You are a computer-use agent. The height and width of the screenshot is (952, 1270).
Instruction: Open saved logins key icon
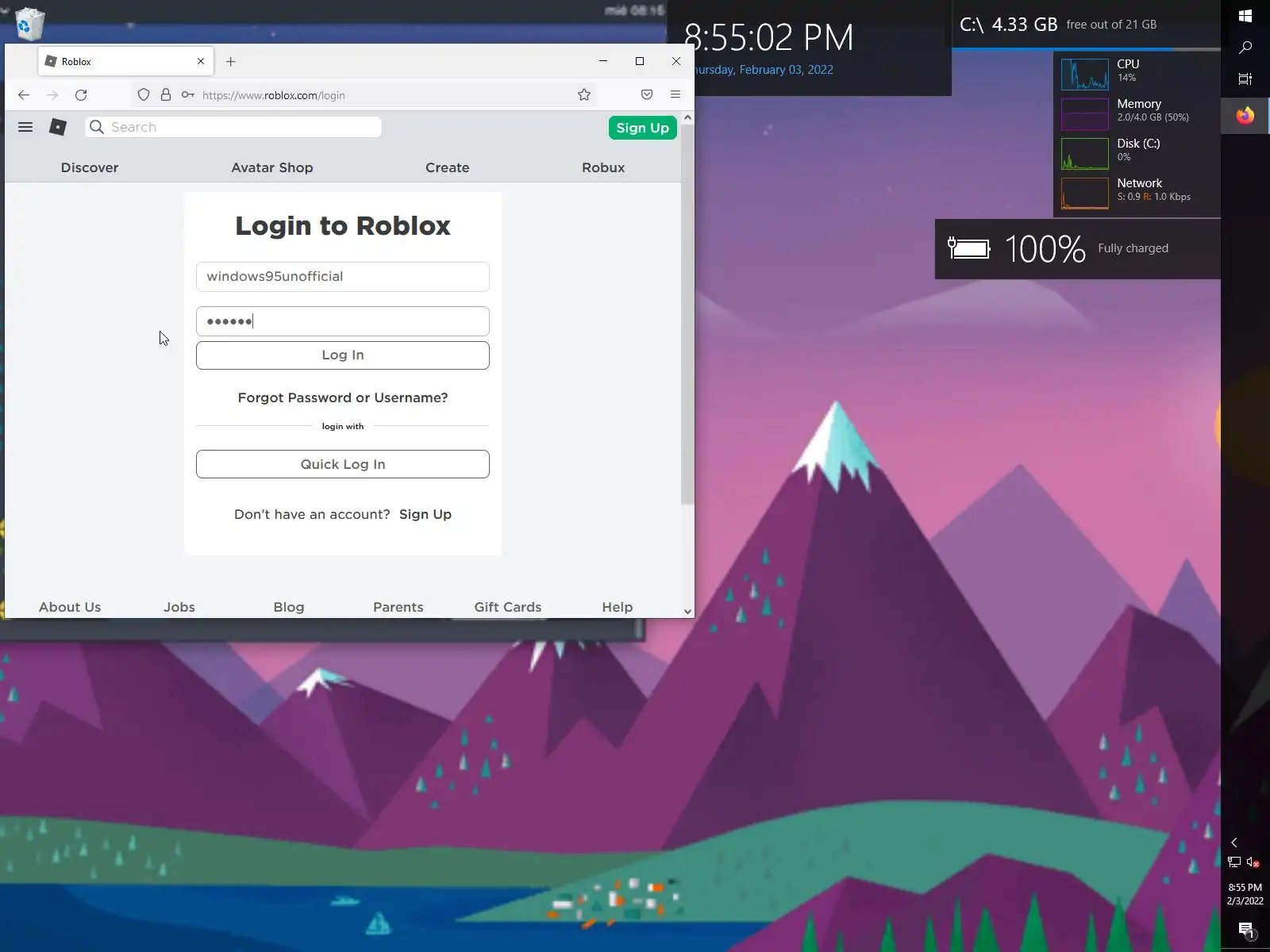tap(188, 95)
